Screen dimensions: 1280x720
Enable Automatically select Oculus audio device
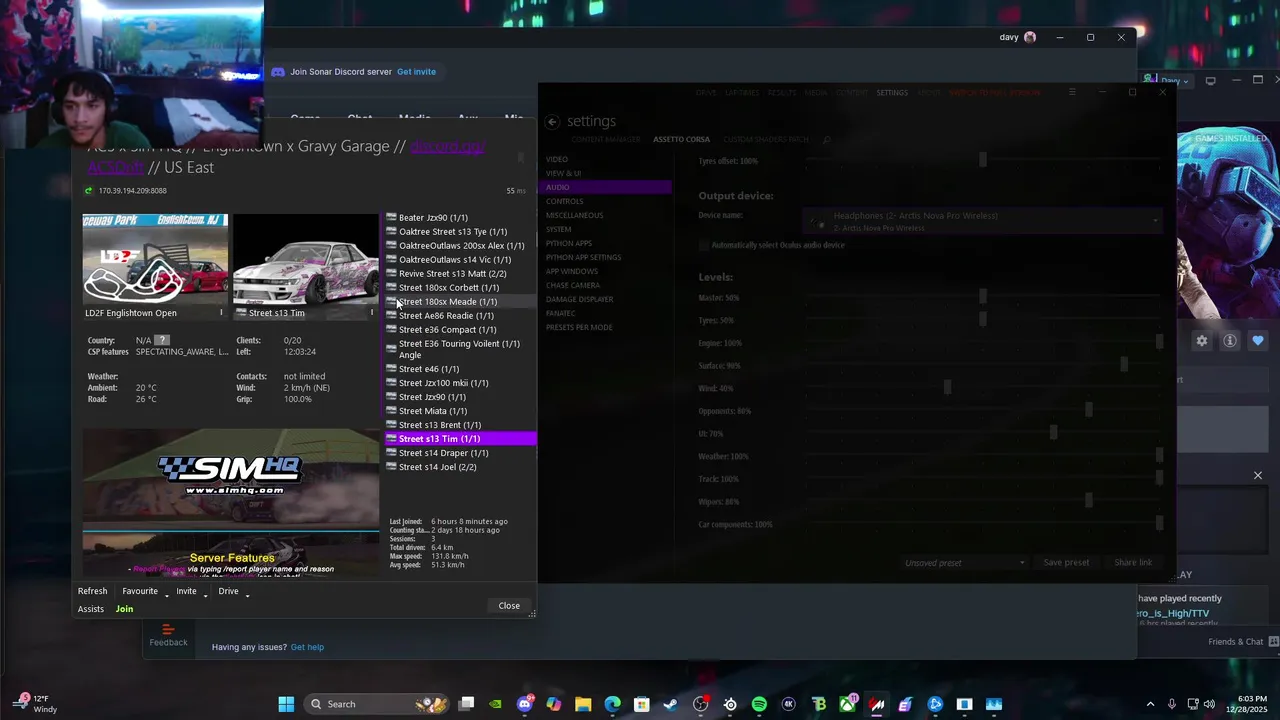(x=704, y=245)
